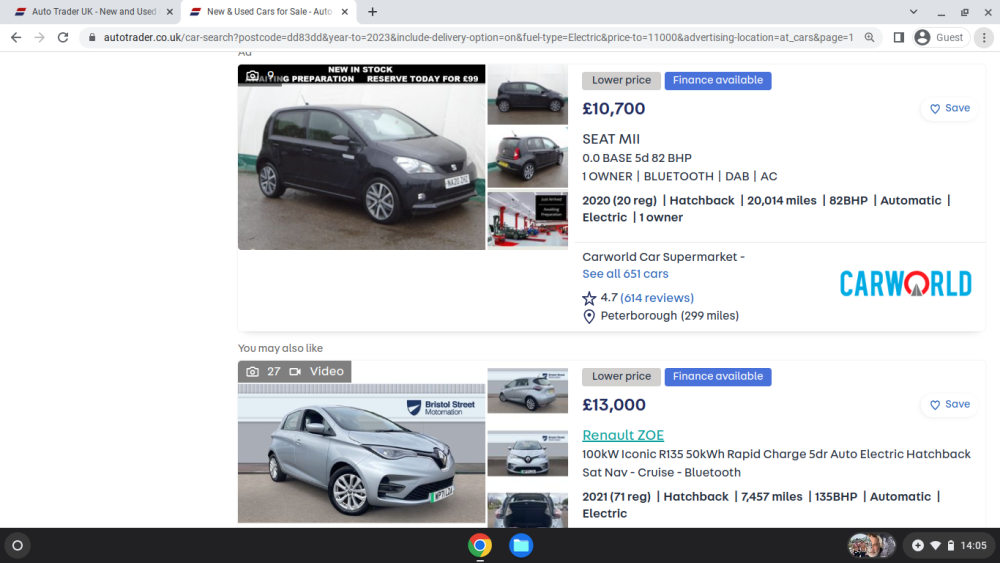Click the Wi-Fi status icon
Screen dimensions: 1000x563
(936, 546)
